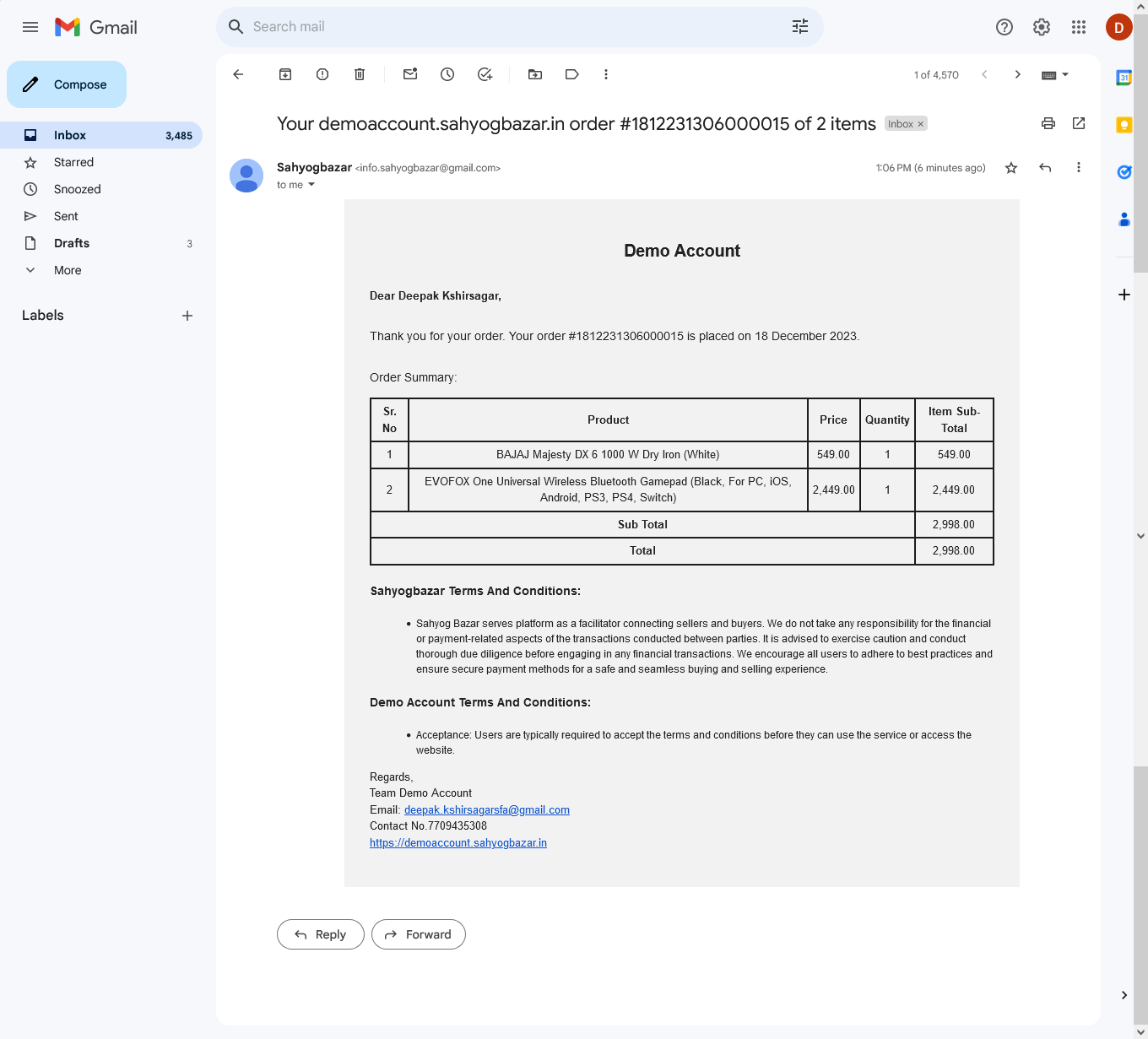
Task: Open the main menu hamburger icon
Action: coord(30,27)
